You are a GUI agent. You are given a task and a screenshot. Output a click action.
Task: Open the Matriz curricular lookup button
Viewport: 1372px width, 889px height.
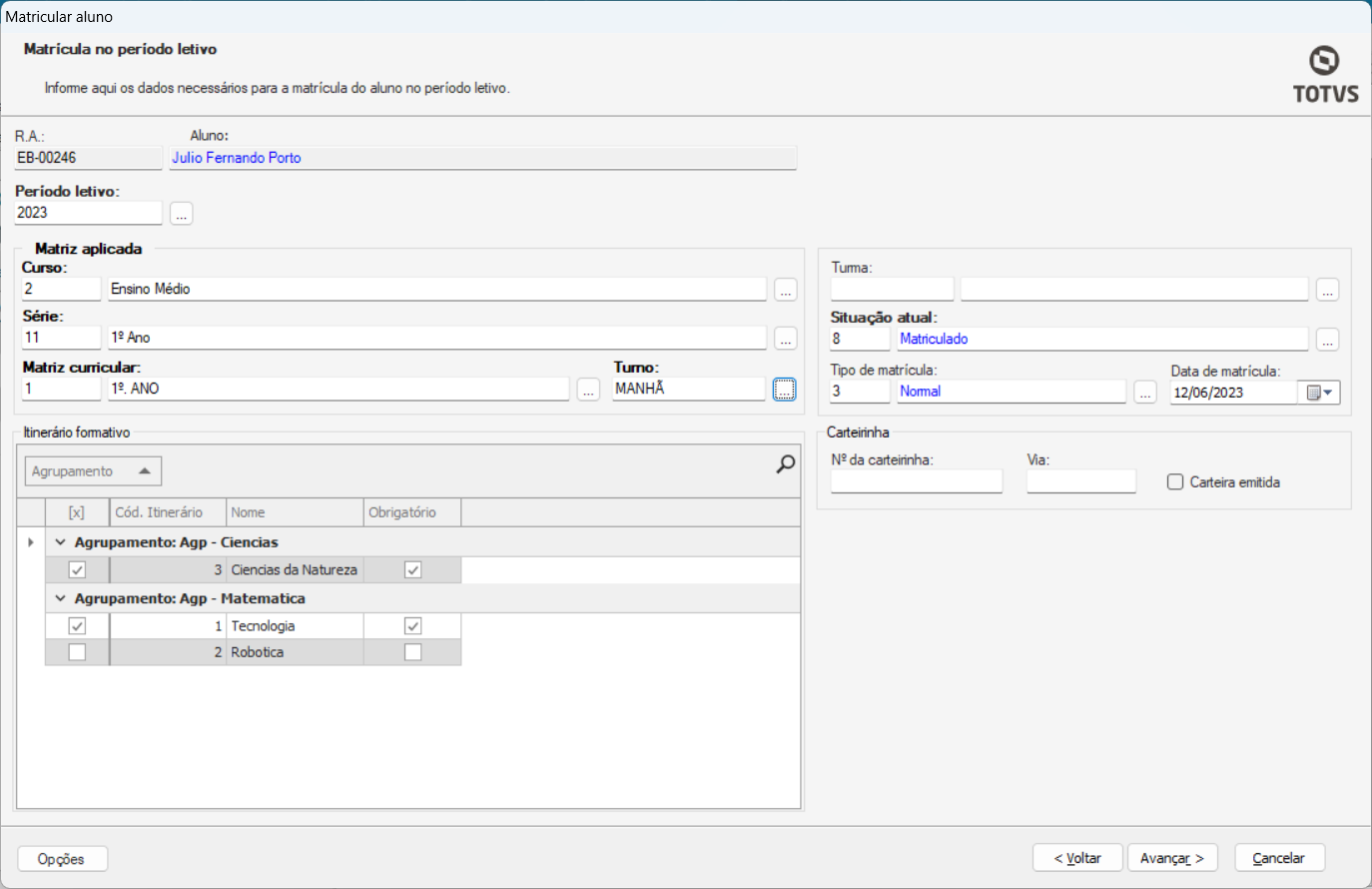[x=588, y=391]
